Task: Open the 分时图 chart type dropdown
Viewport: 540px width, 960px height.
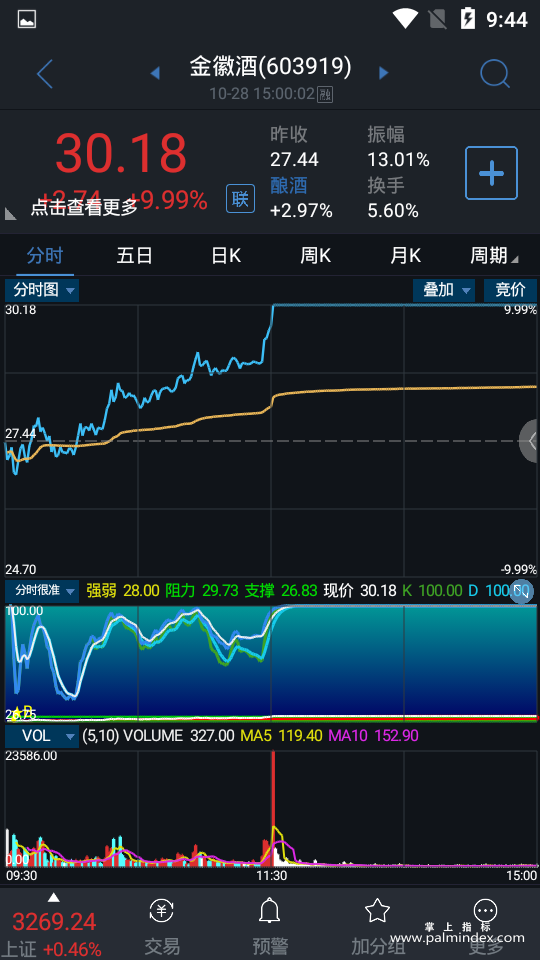Action: (42, 290)
